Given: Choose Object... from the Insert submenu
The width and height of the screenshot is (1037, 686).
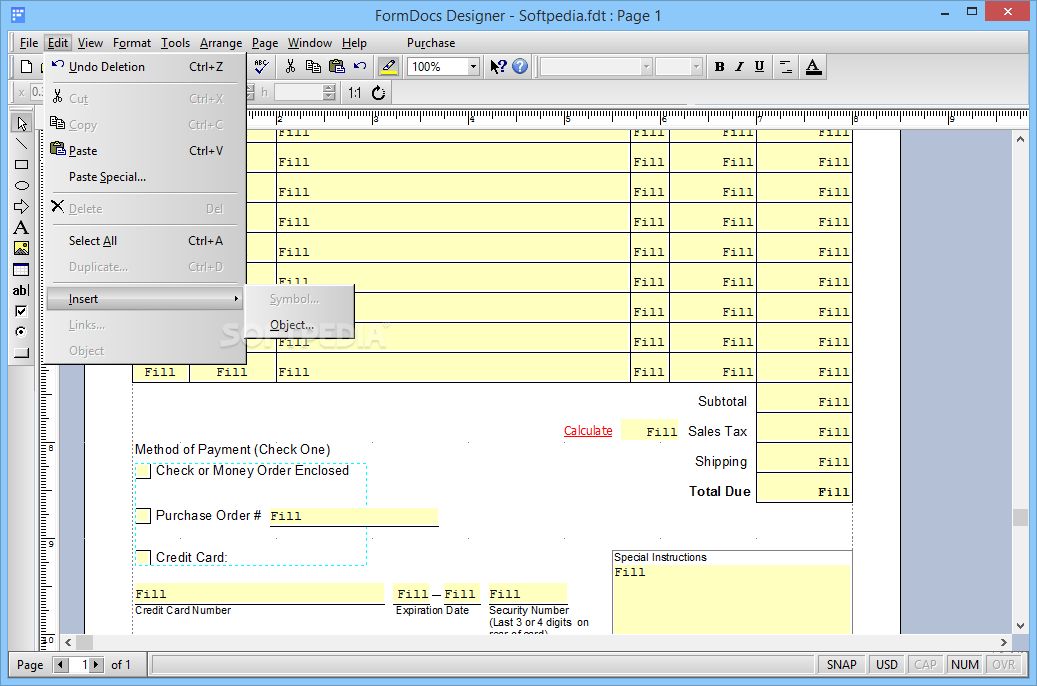Looking at the screenshot, I should tap(300, 325).
